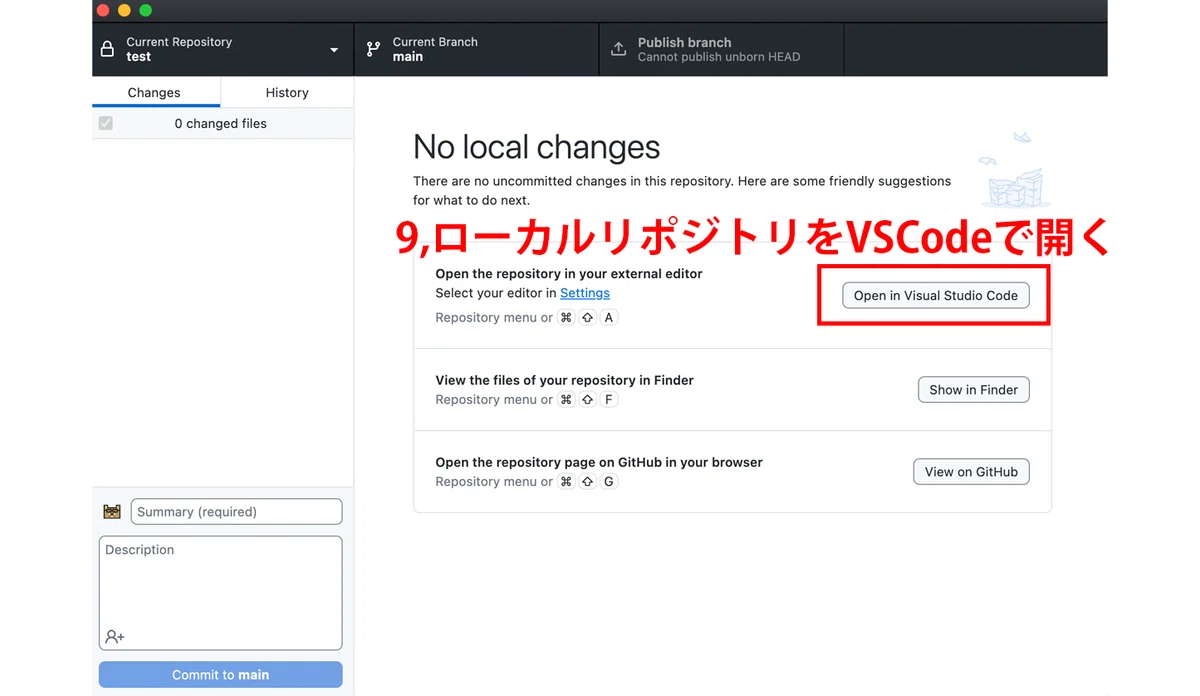Click Publish branch toolbar button
1200x696 pixels.
[x=722, y=49]
